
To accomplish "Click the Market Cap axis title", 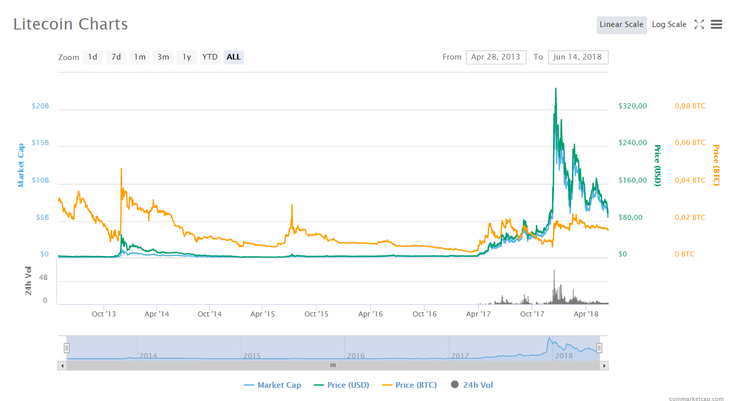I will click(x=21, y=165).
